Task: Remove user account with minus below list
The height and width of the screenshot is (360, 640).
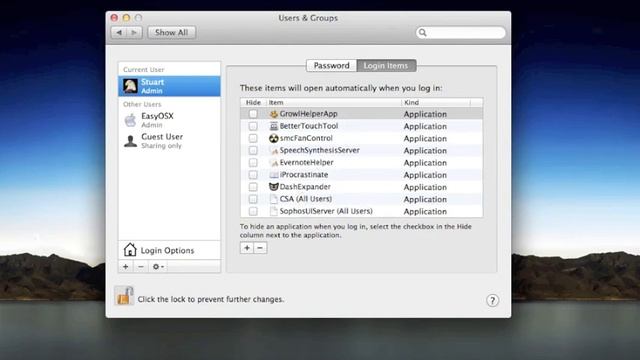Action: (x=141, y=267)
